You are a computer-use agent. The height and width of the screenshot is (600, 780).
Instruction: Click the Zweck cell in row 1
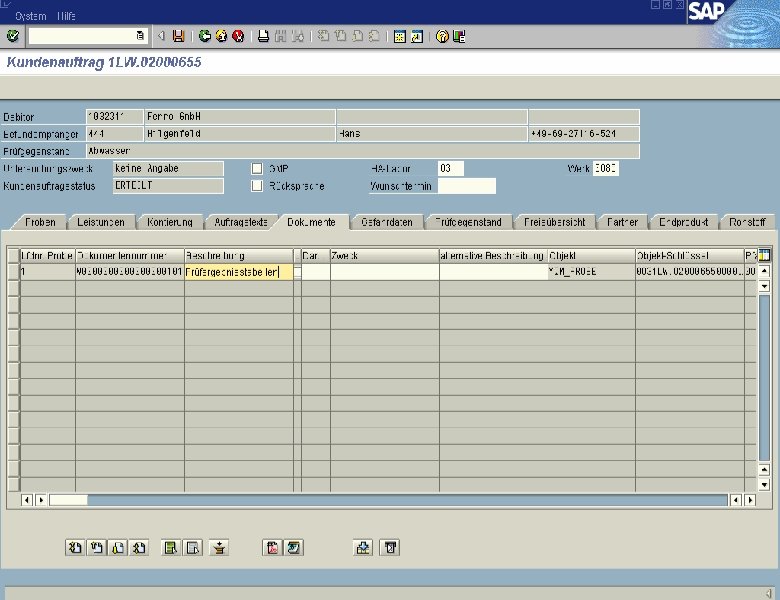pyautogui.click(x=385, y=272)
